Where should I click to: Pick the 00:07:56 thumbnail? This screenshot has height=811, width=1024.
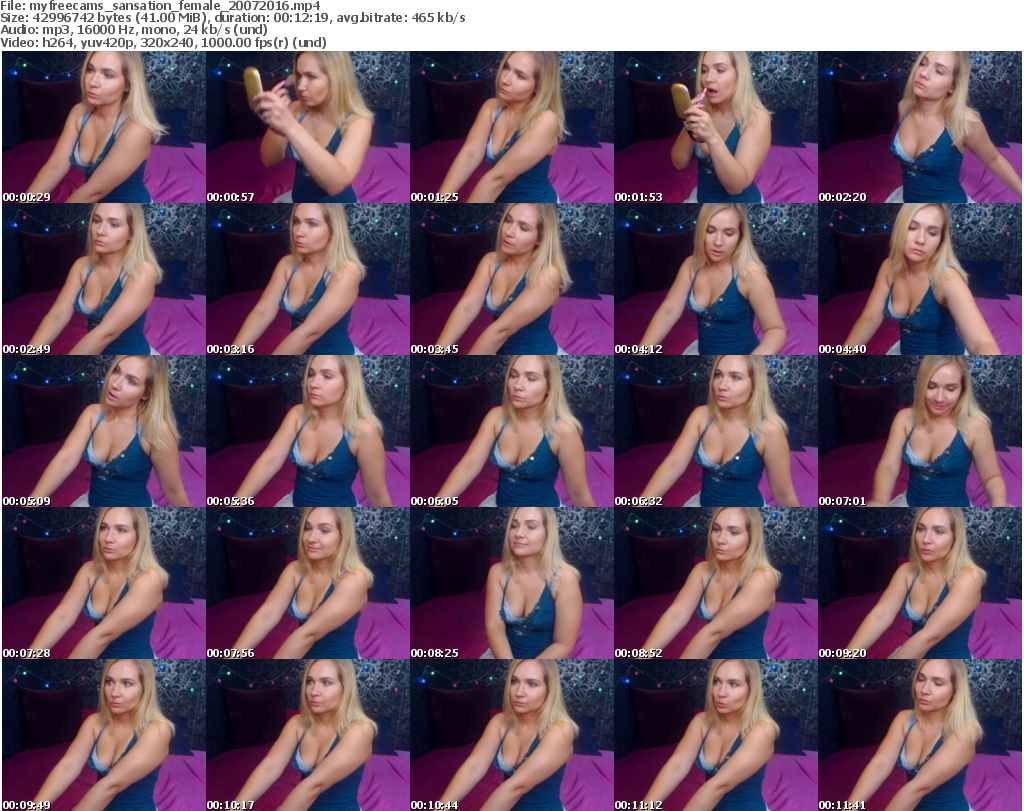coord(308,583)
